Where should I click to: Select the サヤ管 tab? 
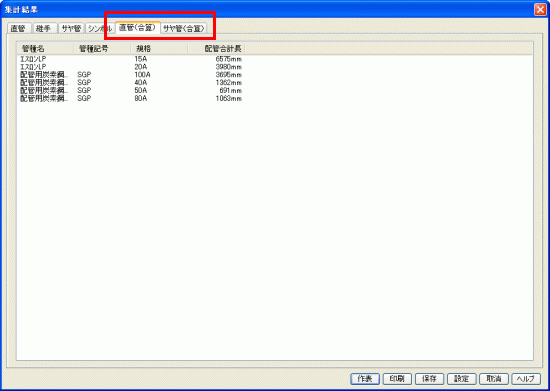pos(71,28)
